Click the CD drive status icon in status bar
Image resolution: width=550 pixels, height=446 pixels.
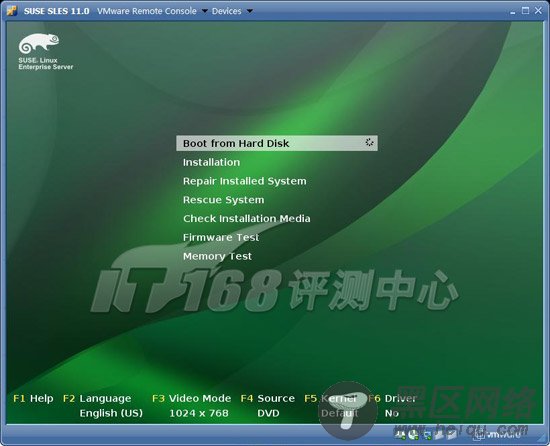pos(414,435)
